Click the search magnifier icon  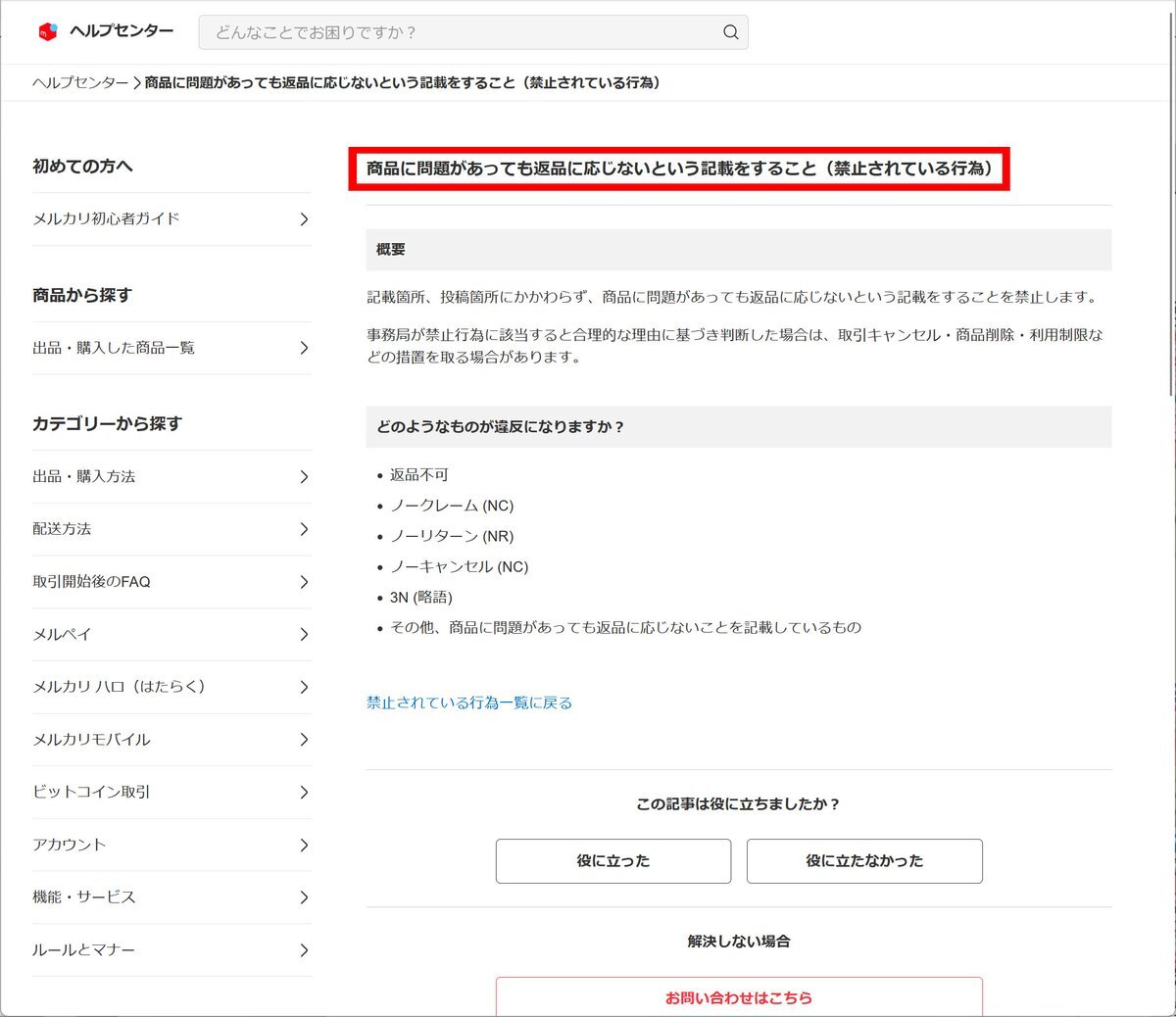[730, 32]
